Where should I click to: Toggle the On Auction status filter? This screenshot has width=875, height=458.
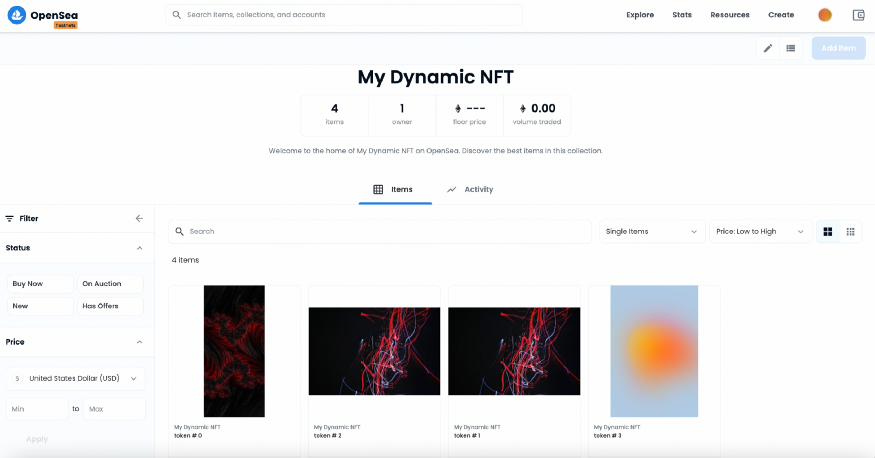[110, 284]
